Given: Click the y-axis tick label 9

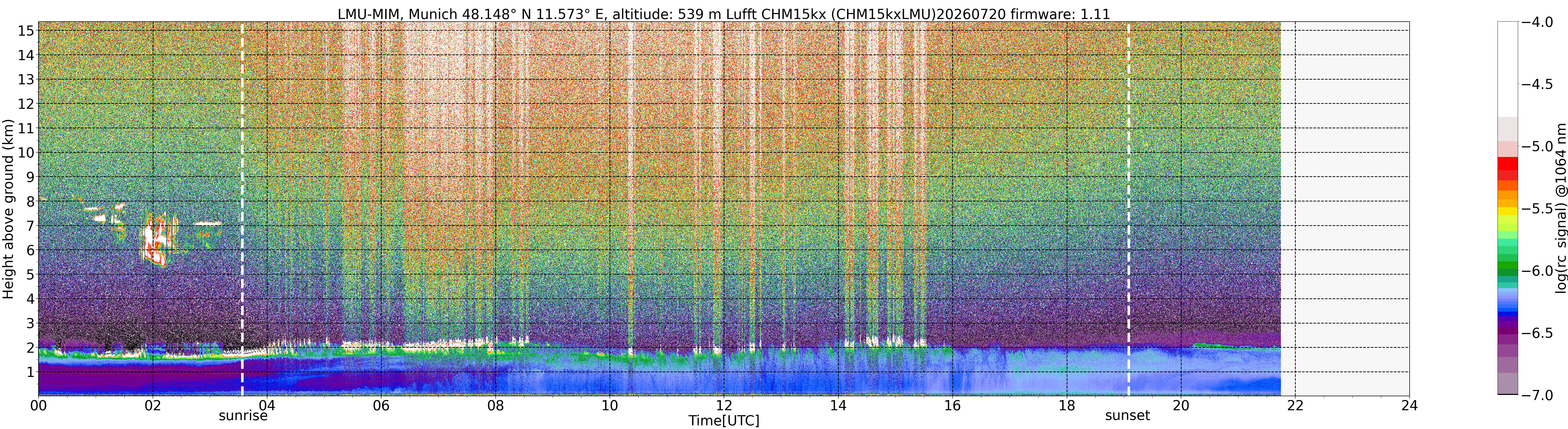Looking at the screenshot, I should [30, 177].
